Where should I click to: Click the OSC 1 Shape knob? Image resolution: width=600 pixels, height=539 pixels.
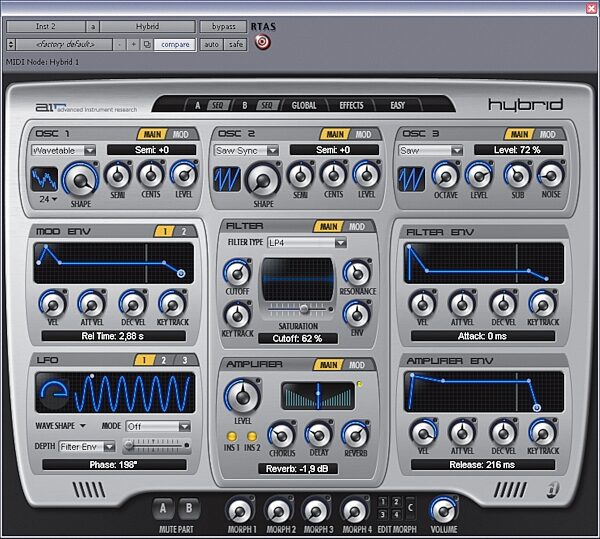(x=81, y=180)
